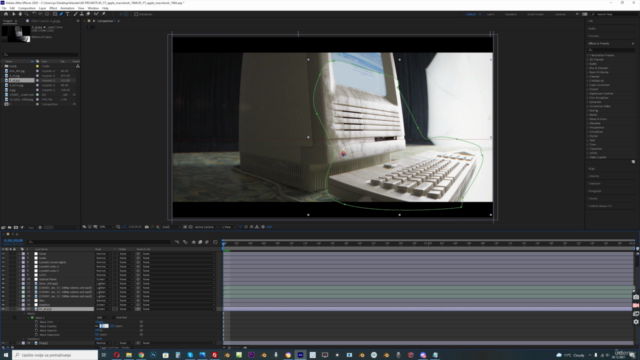Open File Explorer from the taskbar
This screenshot has height=360, width=640.
tap(129, 355)
